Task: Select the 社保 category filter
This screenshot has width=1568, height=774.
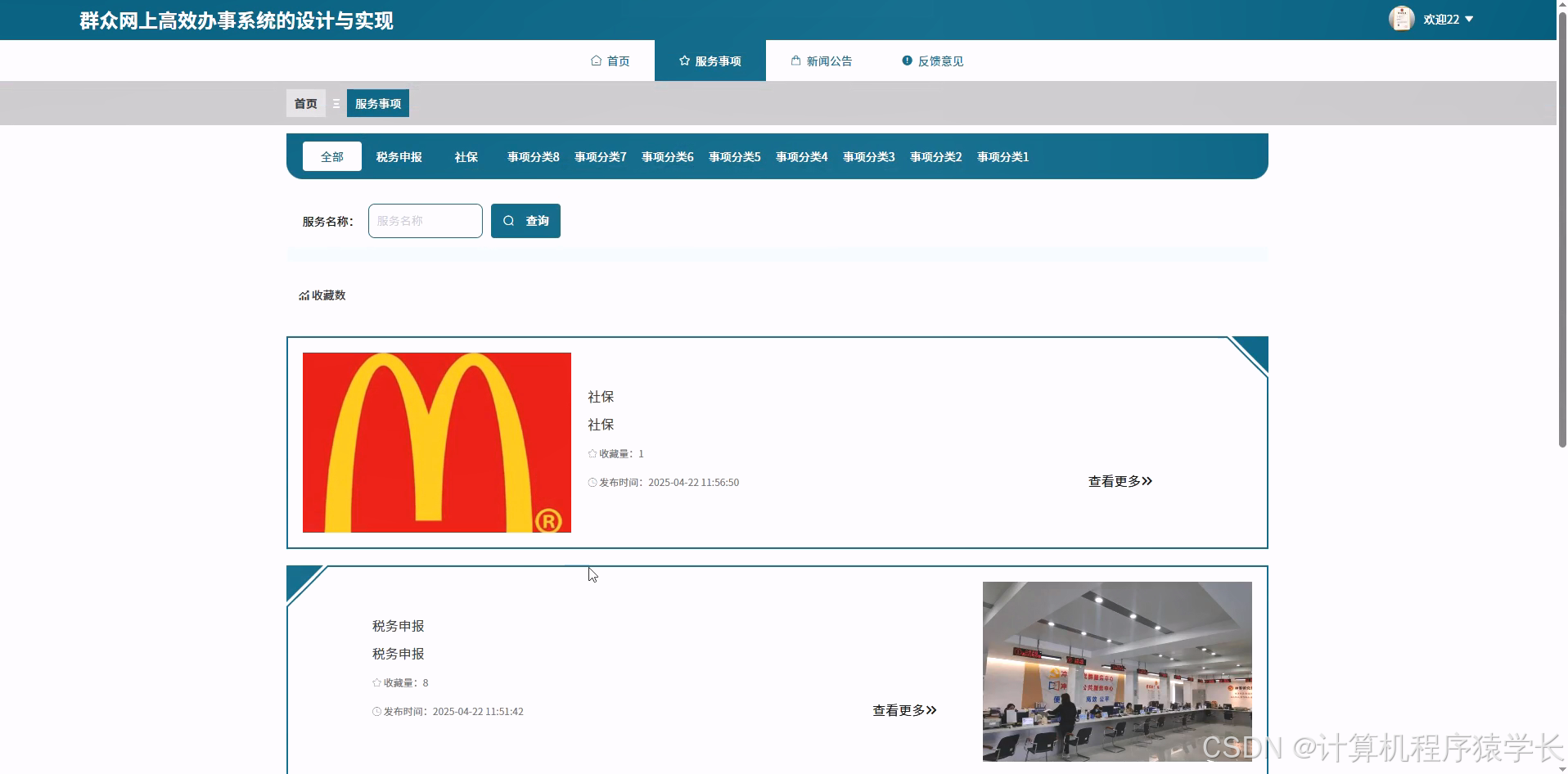Action: click(465, 156)
